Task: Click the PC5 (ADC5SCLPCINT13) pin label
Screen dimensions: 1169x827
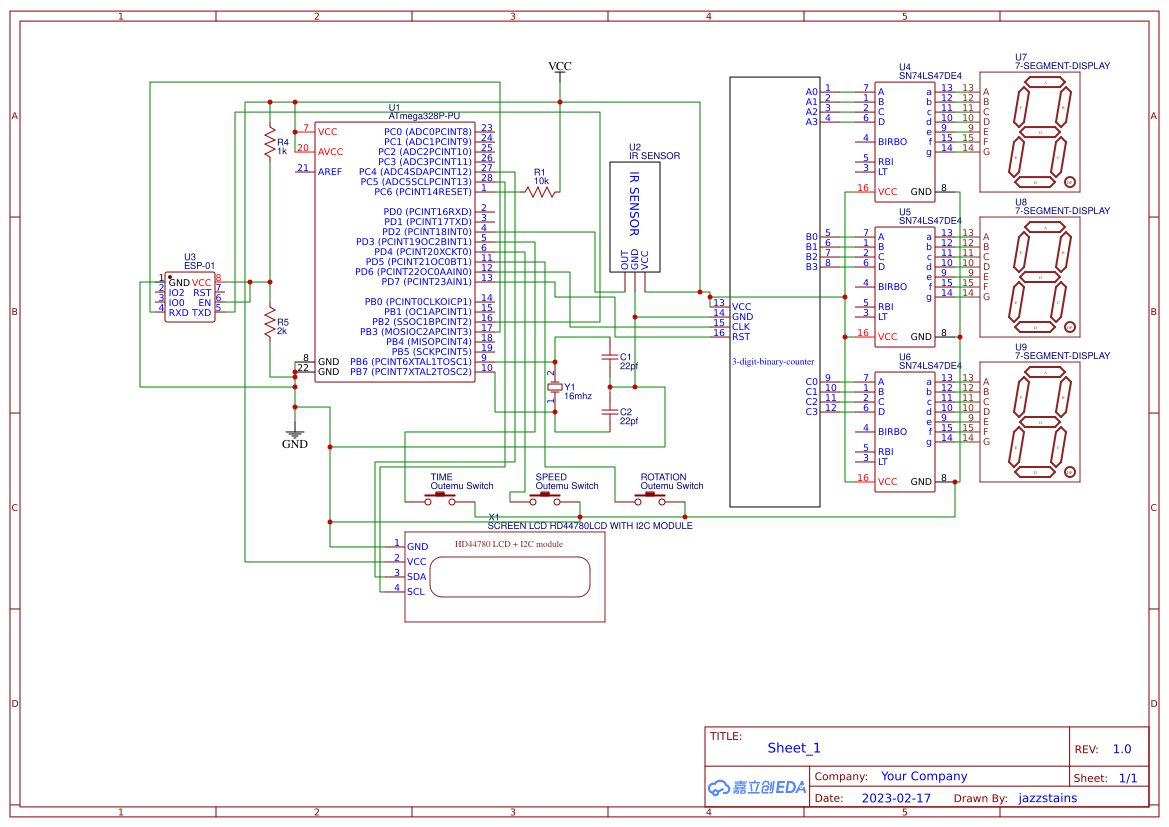Action: pos(416,181)
